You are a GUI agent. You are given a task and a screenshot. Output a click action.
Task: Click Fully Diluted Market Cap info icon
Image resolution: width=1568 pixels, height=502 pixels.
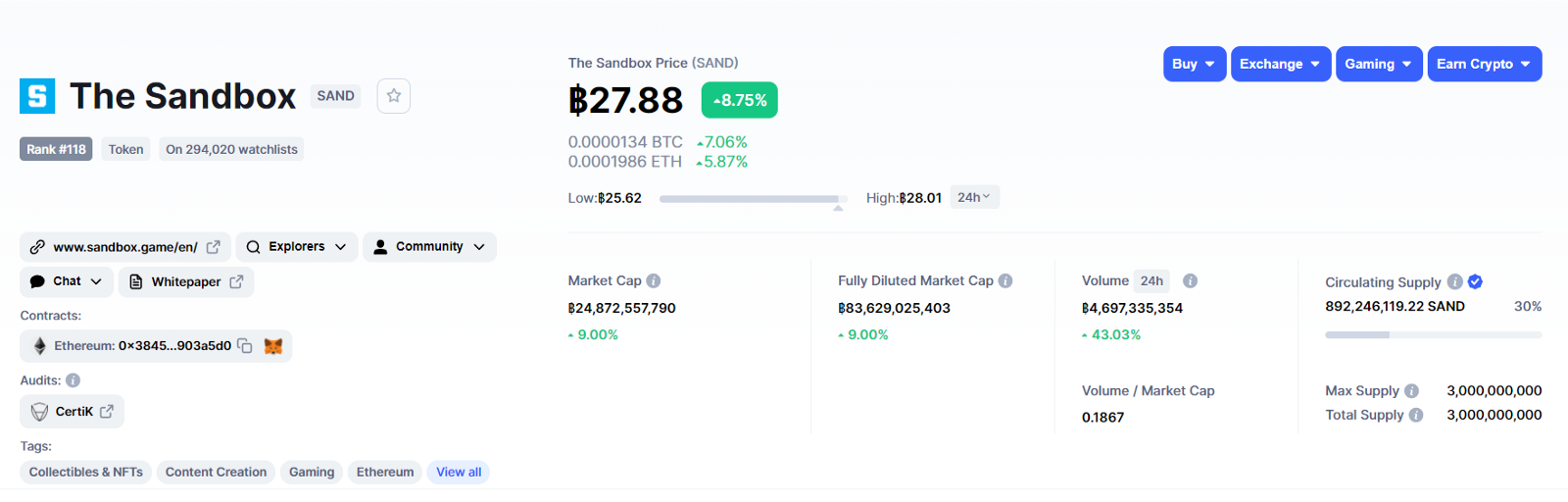point(1005,280)
